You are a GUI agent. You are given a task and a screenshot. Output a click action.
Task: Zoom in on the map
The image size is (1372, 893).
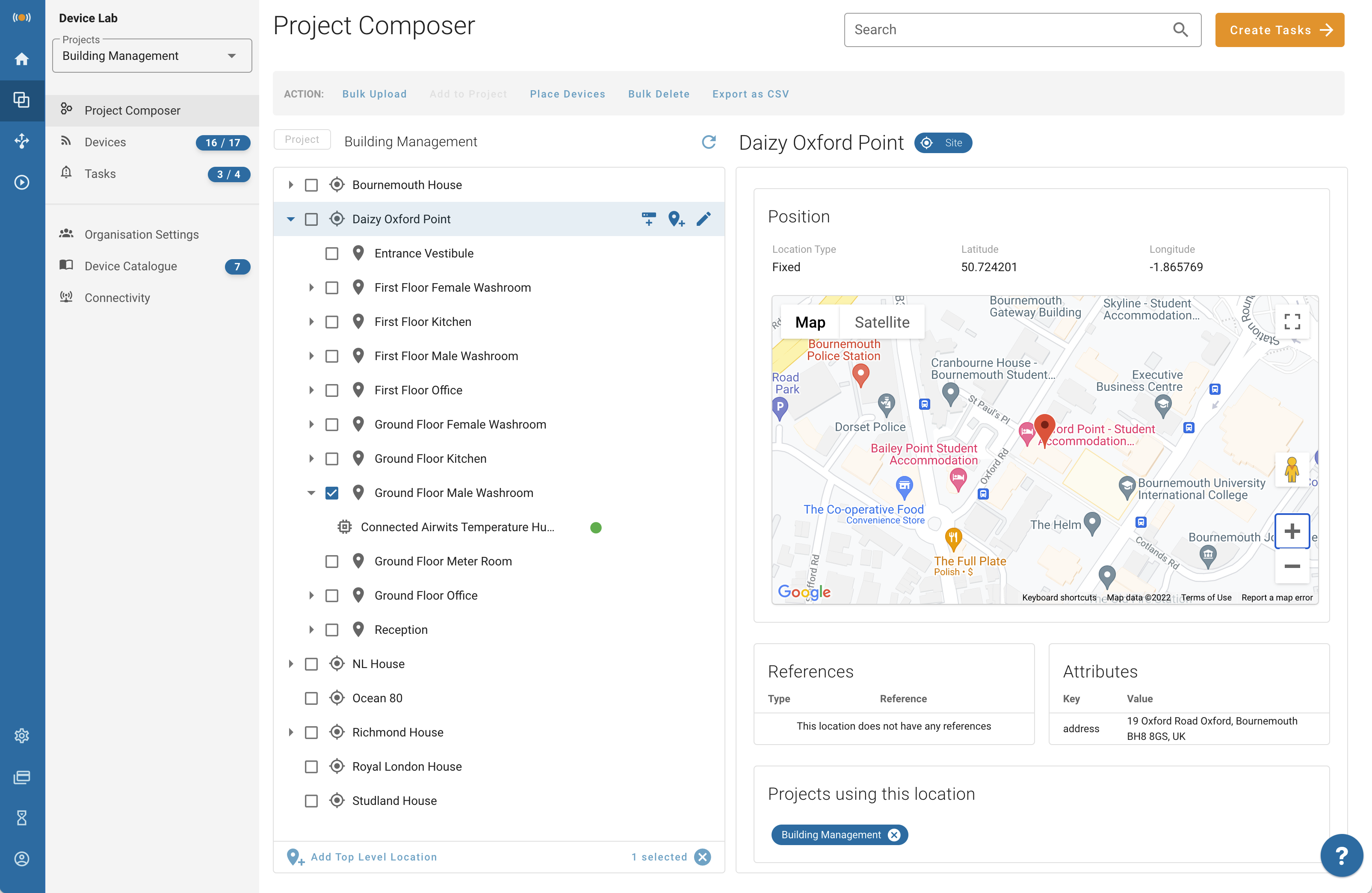click(x=1292, y=531)
